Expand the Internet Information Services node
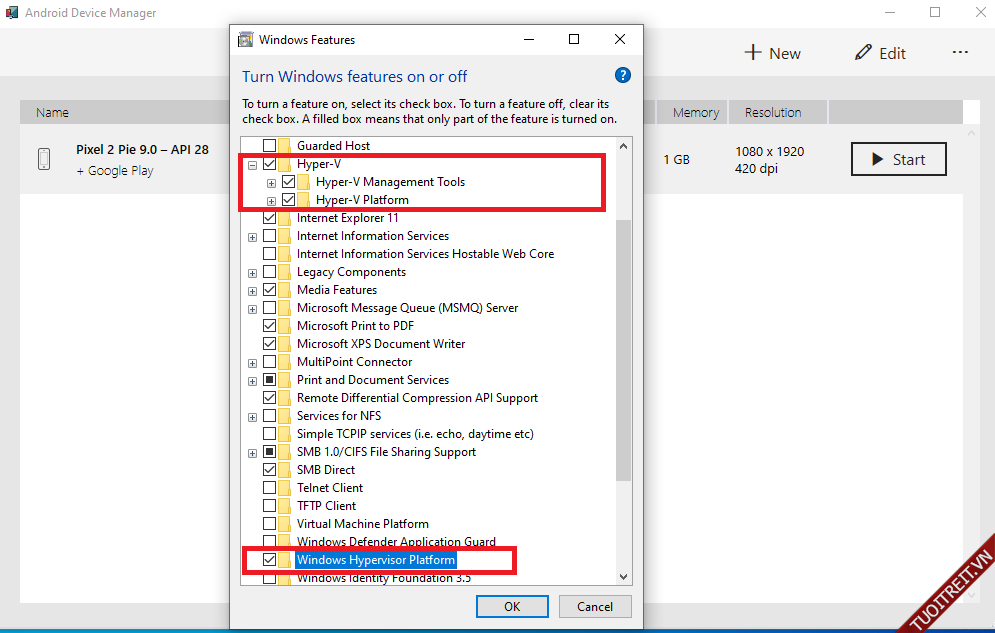This screenshot has height=633, width=995. click(x=253, y=236)
